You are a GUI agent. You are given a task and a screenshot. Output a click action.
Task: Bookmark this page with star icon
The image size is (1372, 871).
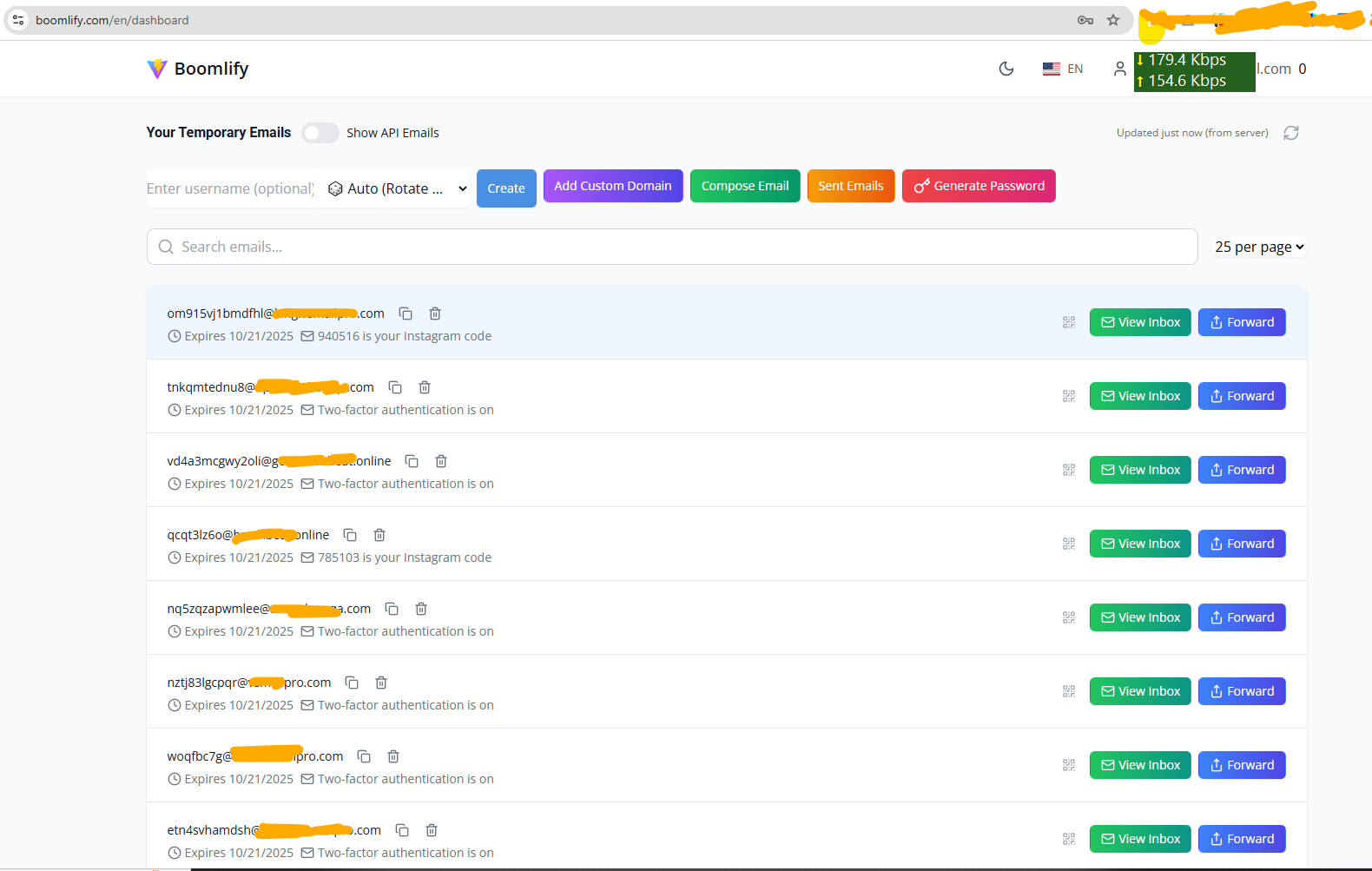(1113, 20)
